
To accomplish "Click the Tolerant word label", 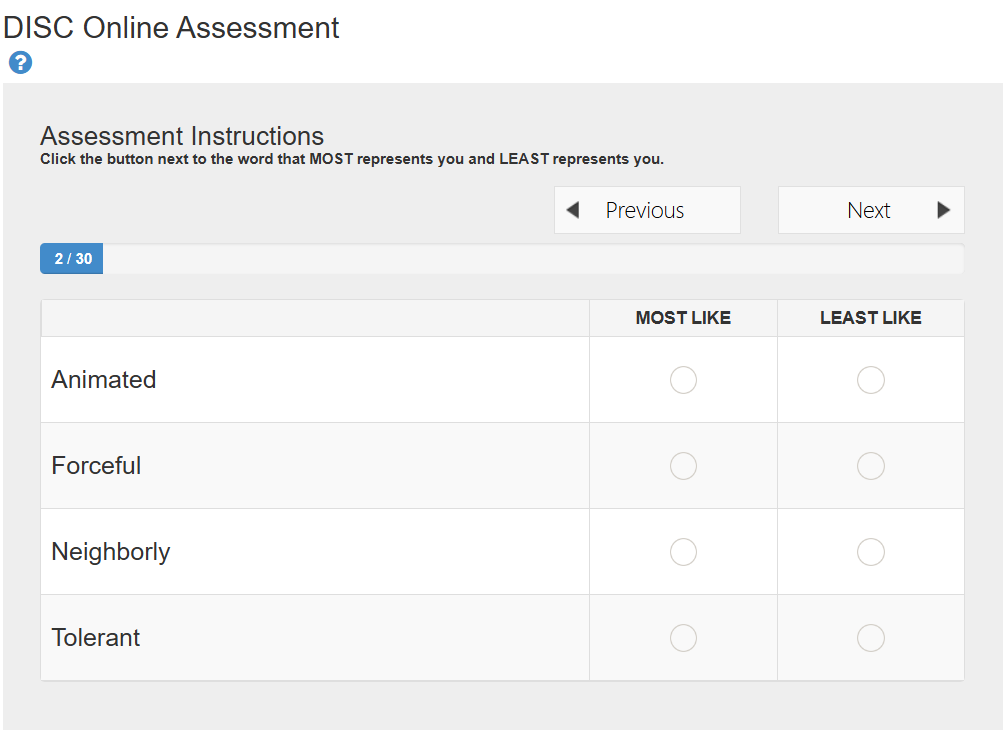I will [x=96, y=638].
